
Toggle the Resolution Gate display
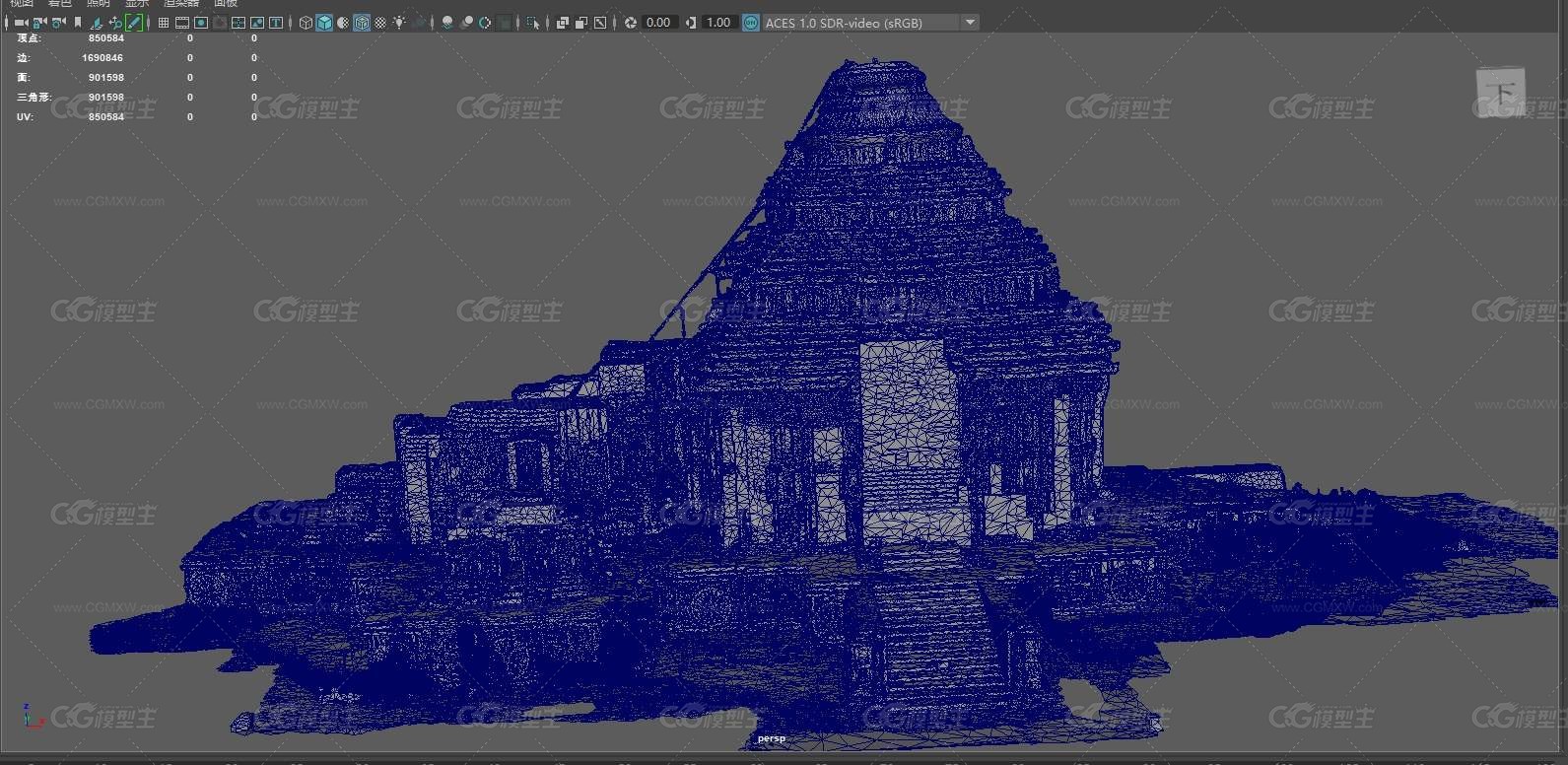click(x=201, y=23)
